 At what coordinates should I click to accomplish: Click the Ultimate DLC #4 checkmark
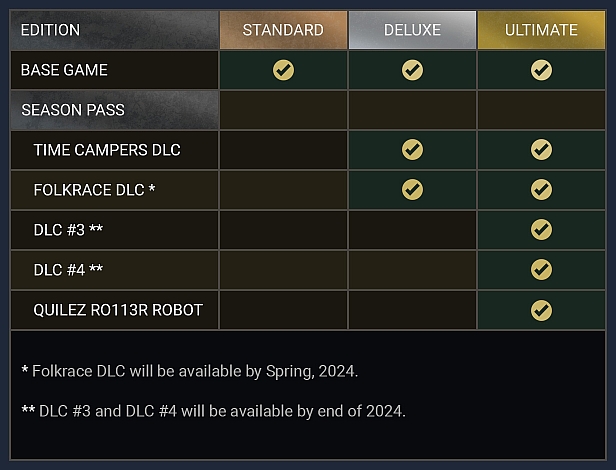click(541, 270)
